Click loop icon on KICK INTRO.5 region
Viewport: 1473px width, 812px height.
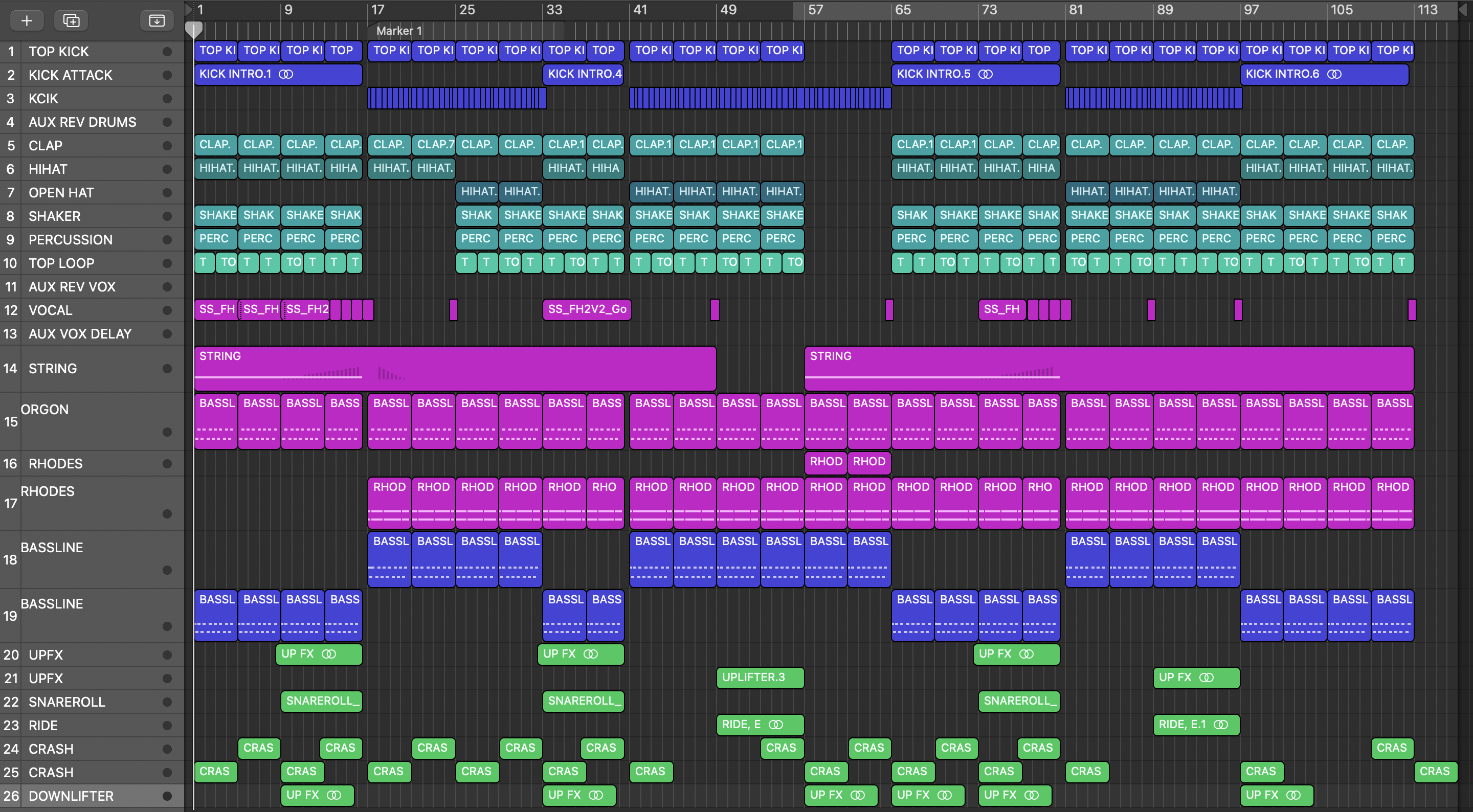point(985,74)
